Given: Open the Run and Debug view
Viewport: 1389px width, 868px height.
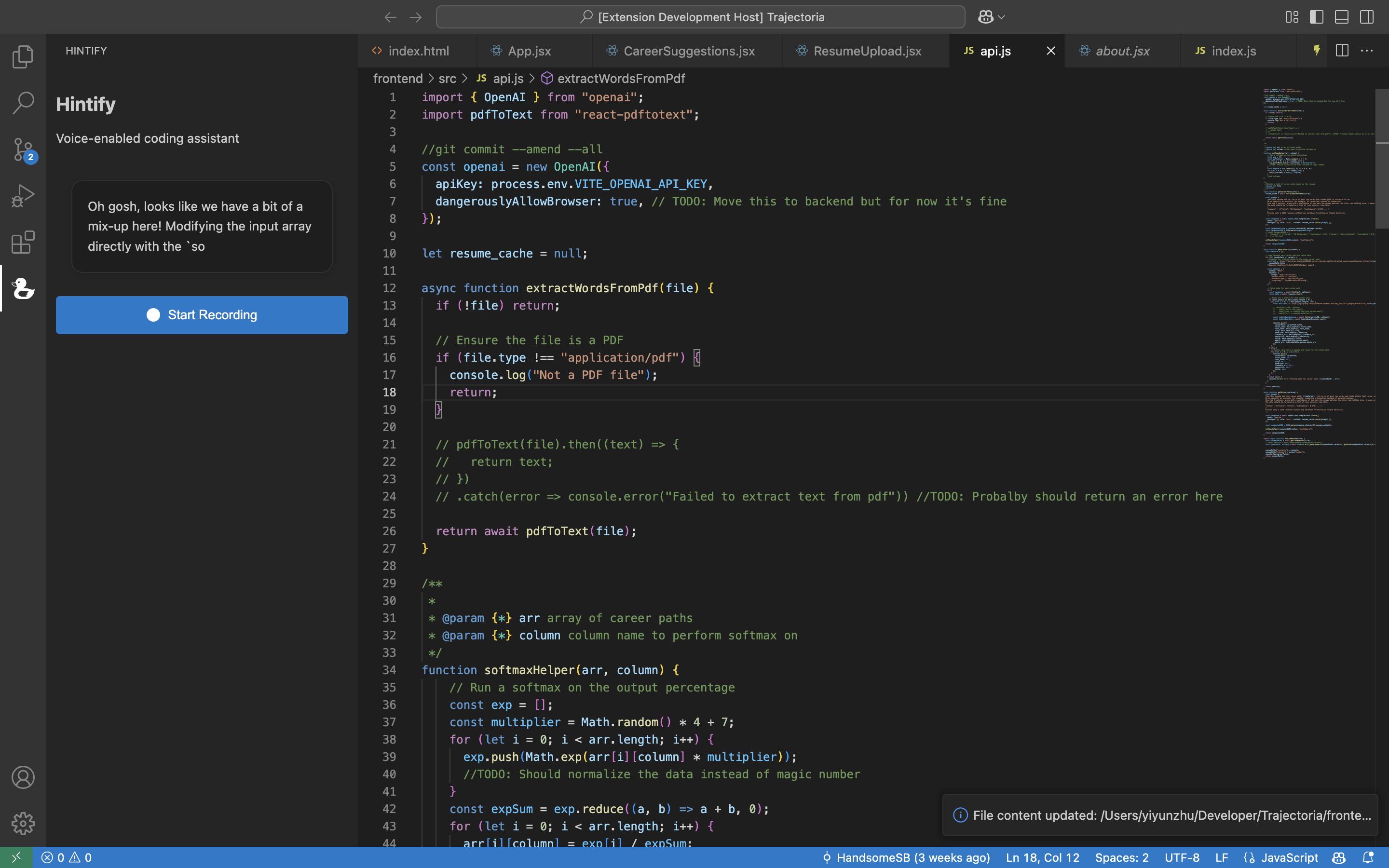Looking at the screenshot, I should tap(23, 196).
